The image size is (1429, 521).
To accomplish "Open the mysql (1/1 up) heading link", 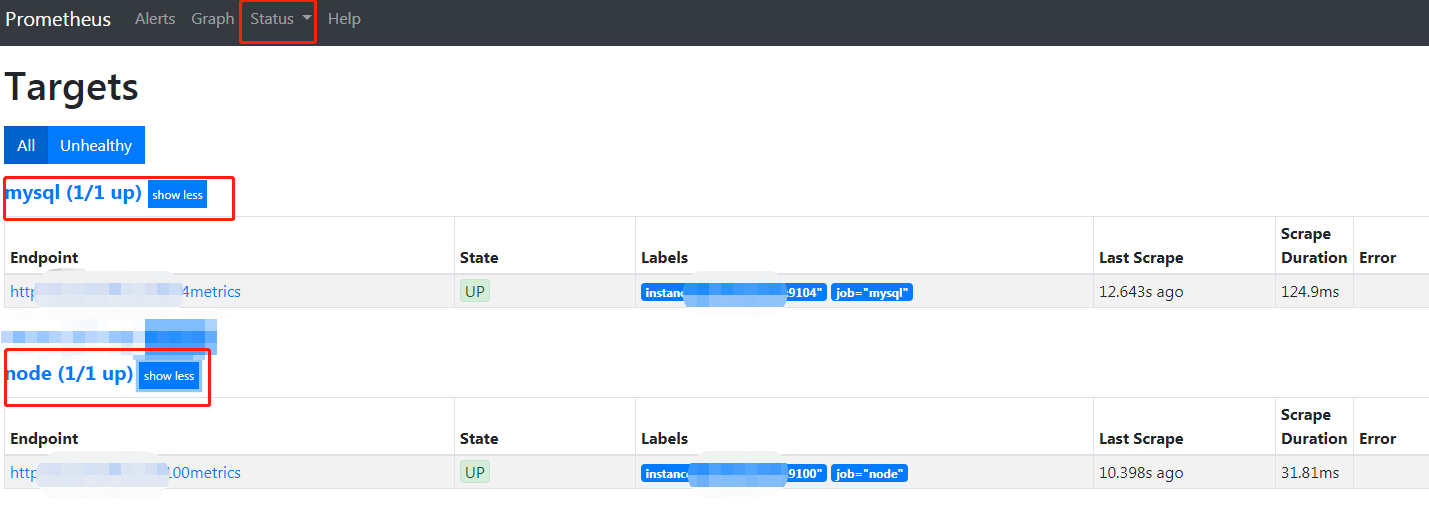I will (x=74, y=193).
